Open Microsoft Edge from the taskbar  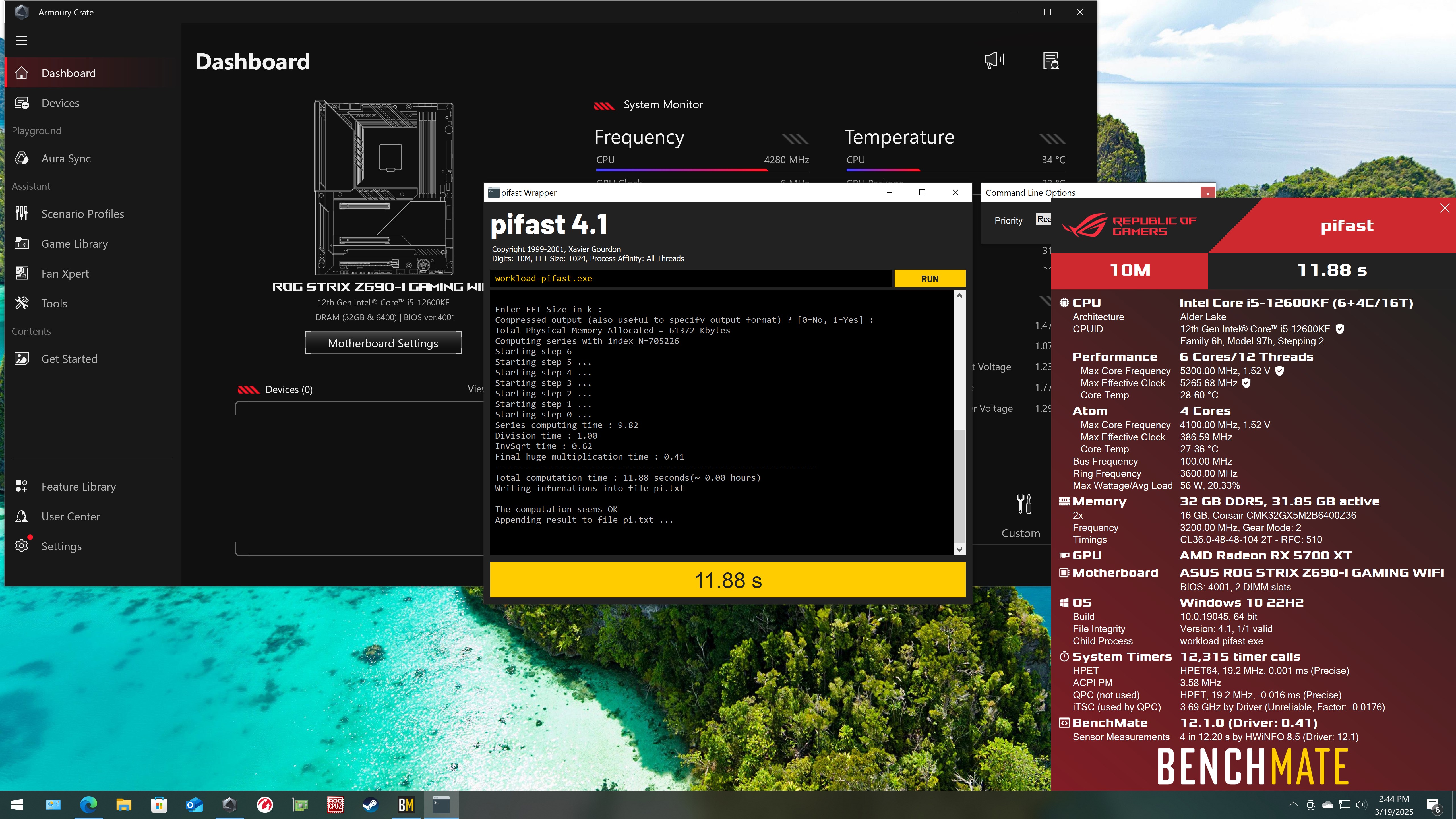click(88, 805)
